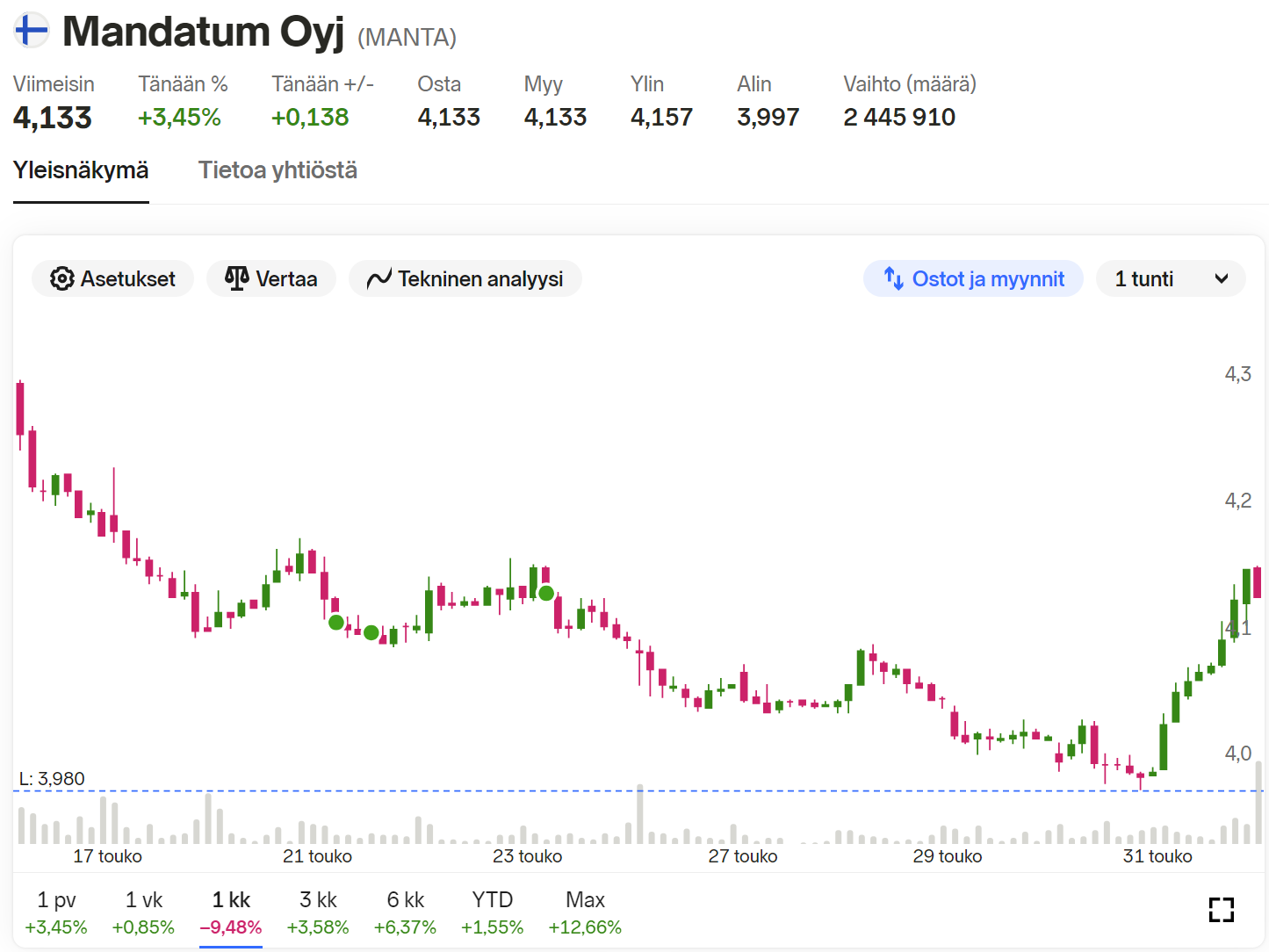Viewport: 1269px width, 952px height.
Task: Click the tall volume bar near 25 touko
Action: pos(640,814)
